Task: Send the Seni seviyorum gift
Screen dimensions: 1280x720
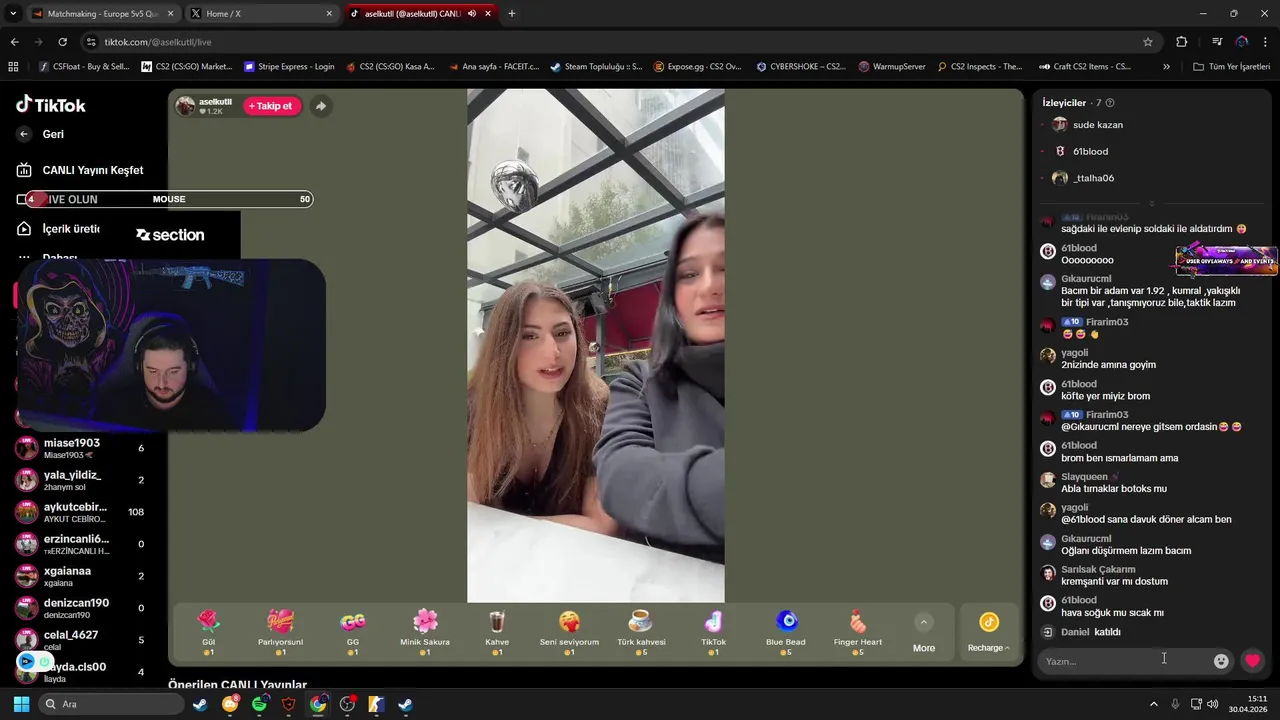Action: click(x=569, y=632)
